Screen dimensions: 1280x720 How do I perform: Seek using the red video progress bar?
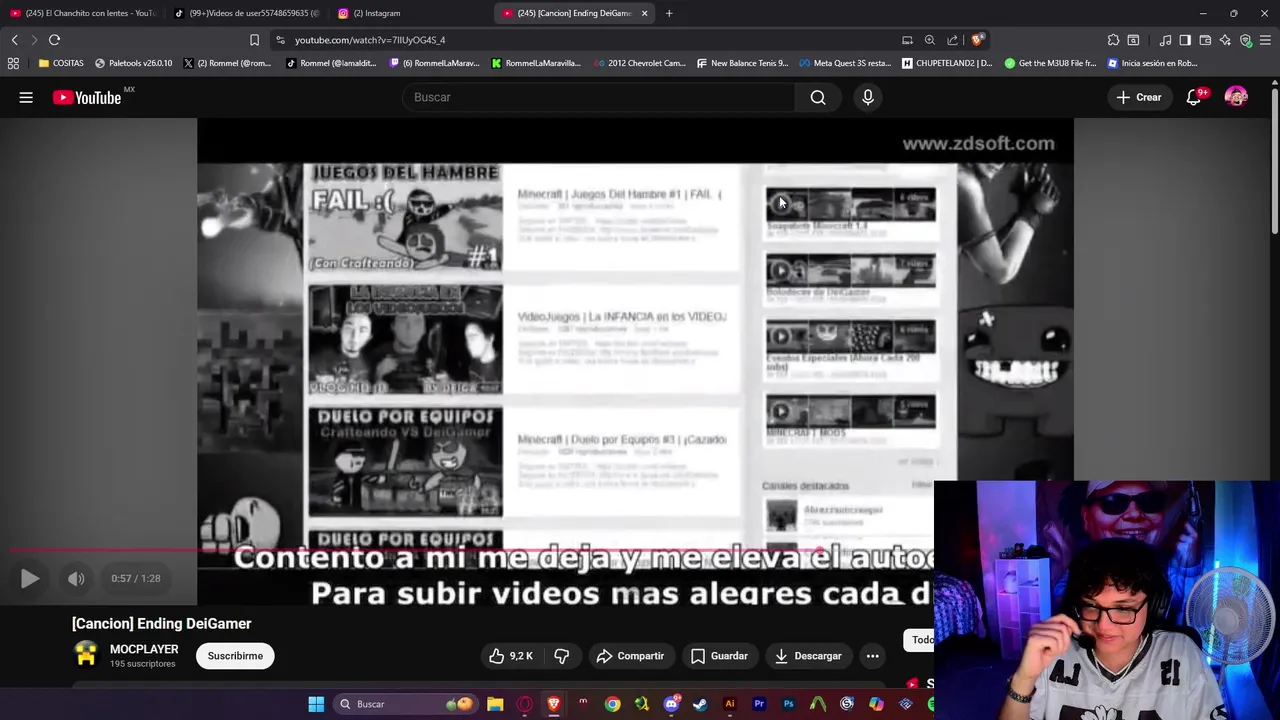click(470, 550)
